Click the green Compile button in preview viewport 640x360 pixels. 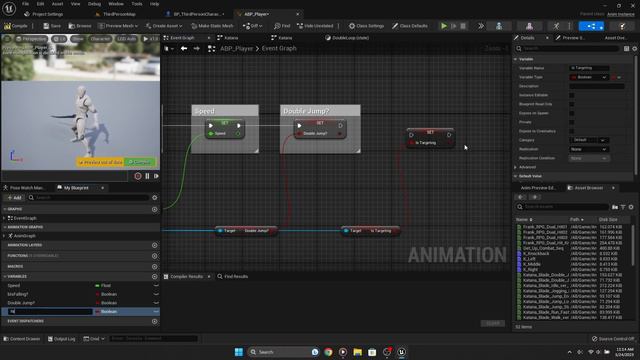point(140,162)
